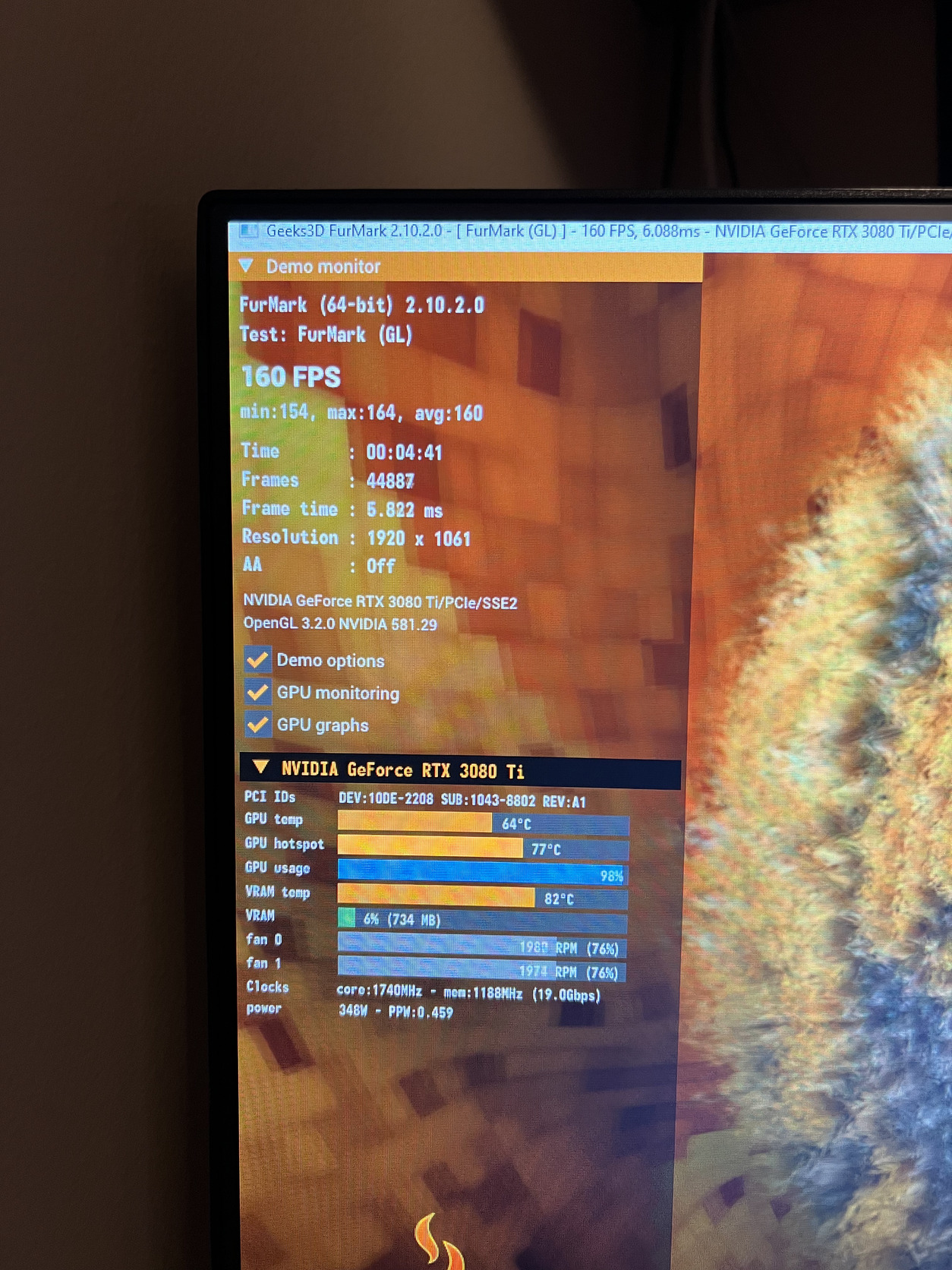Click the GPU hotspot 77°C bar
This screenshot has width=952, height=1270.
(x=483, y=848)
